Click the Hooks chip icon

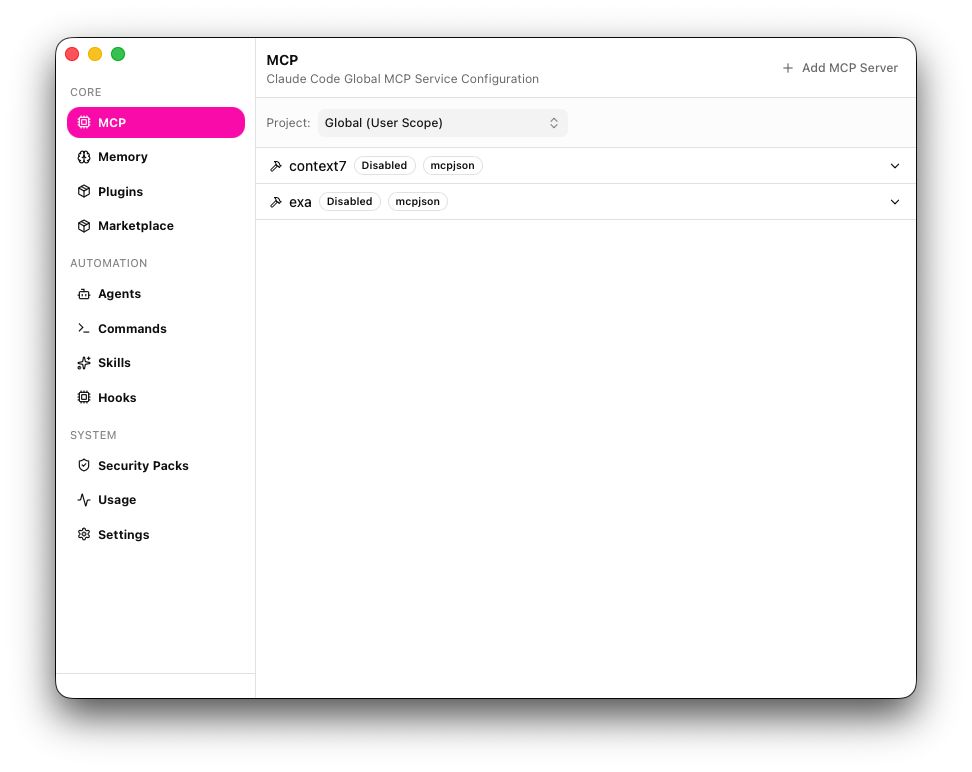click(84, 397)
